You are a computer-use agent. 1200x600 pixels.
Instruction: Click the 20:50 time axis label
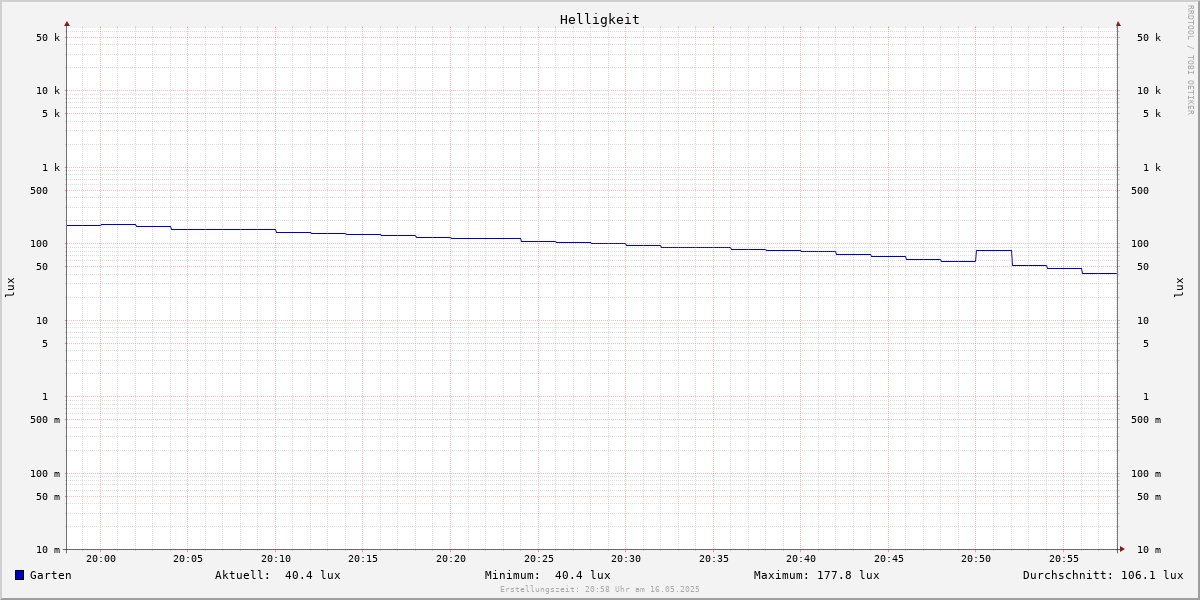[x=976, y=559]
